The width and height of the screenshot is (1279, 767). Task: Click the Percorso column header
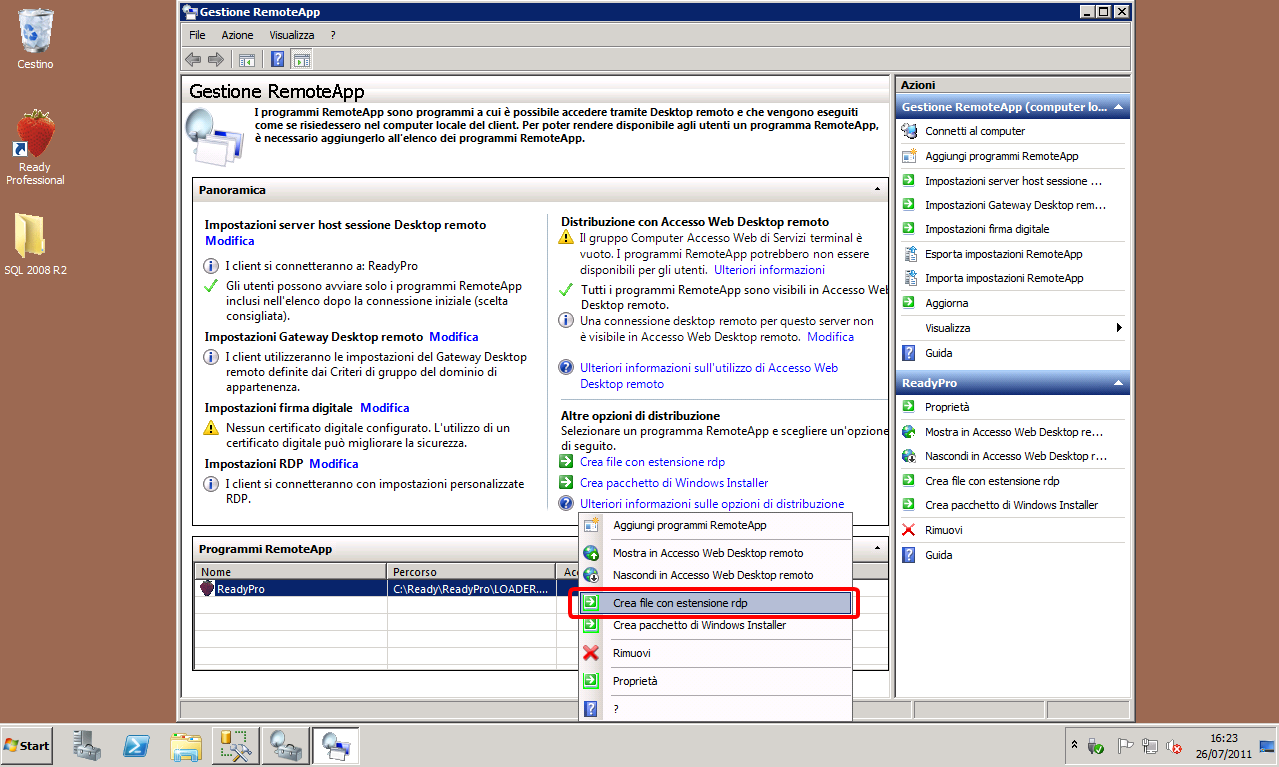(x=471, y=572)
